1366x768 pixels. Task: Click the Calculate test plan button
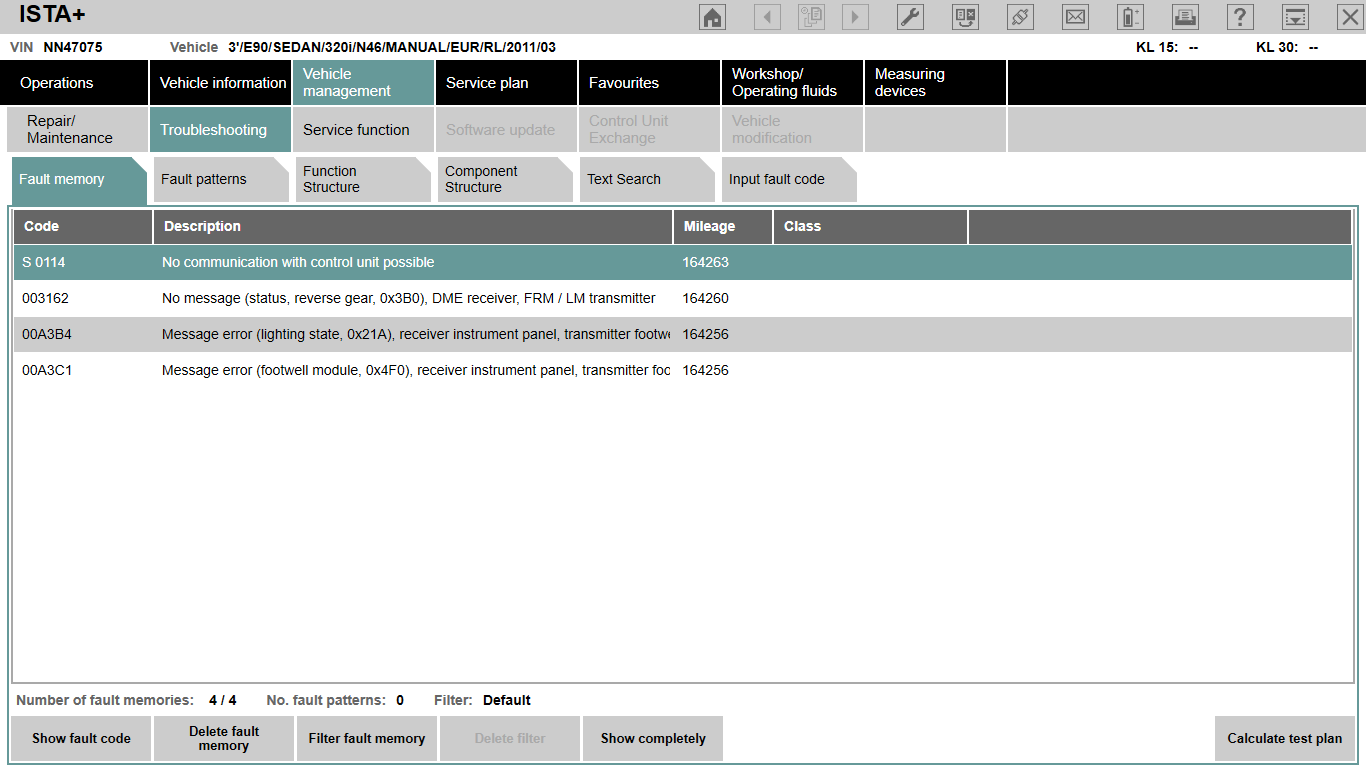pos(1285,739)
